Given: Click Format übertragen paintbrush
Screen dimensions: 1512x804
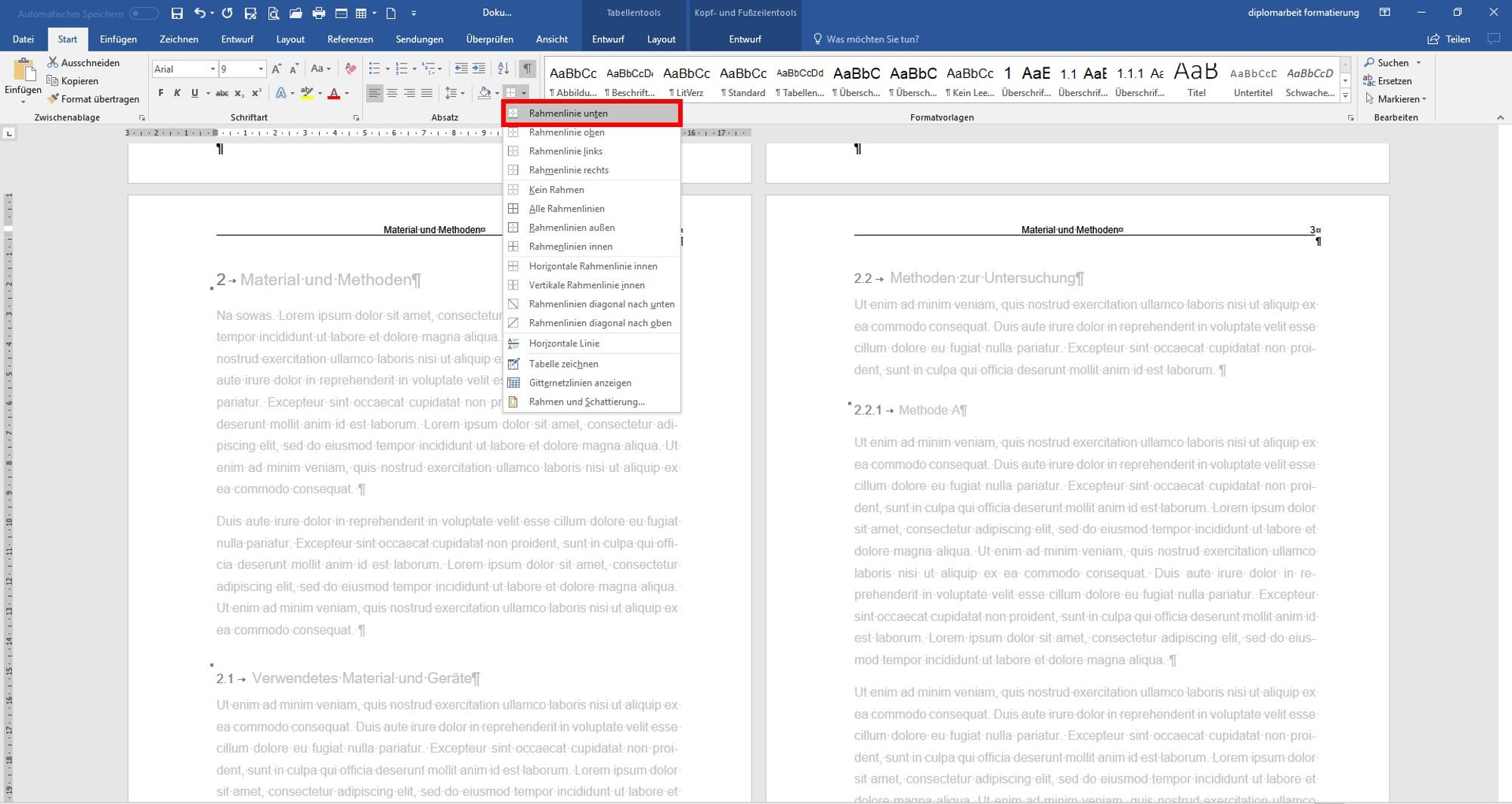Looking at the screenshot, I should pos(93,99).
